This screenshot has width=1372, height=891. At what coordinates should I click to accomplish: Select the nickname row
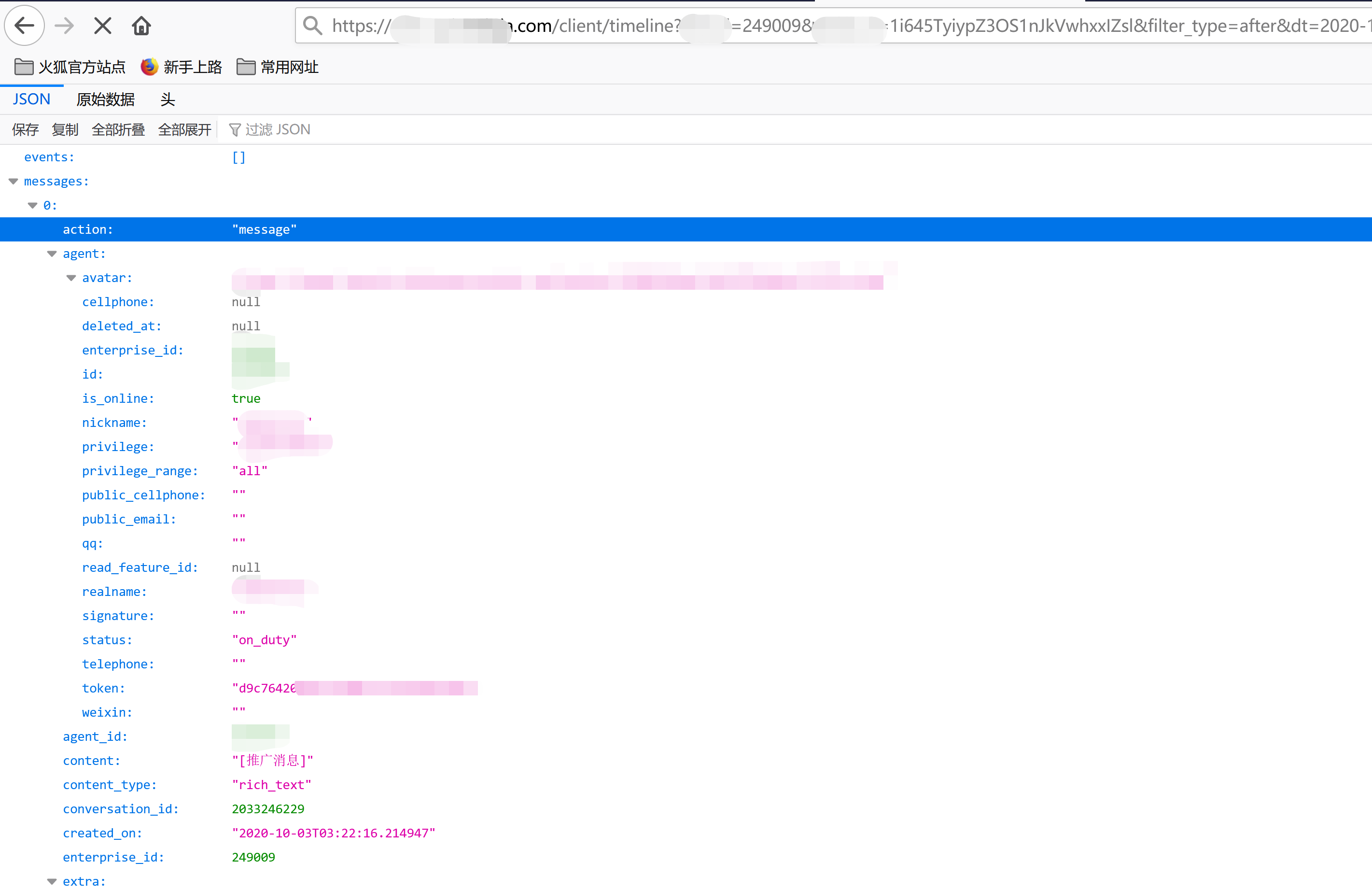(x=686, y=423)
